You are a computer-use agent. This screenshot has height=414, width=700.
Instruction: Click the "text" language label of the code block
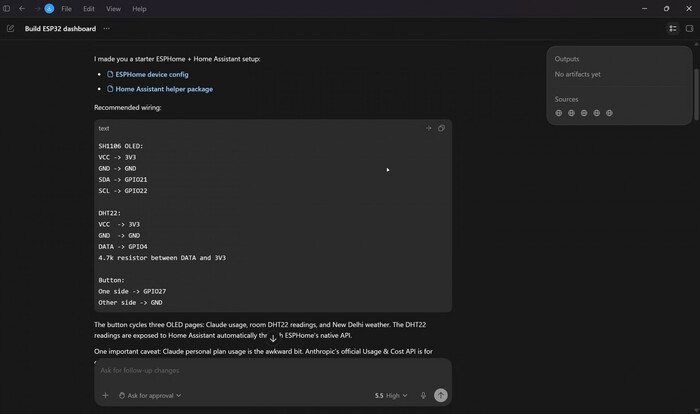[104, 128]
